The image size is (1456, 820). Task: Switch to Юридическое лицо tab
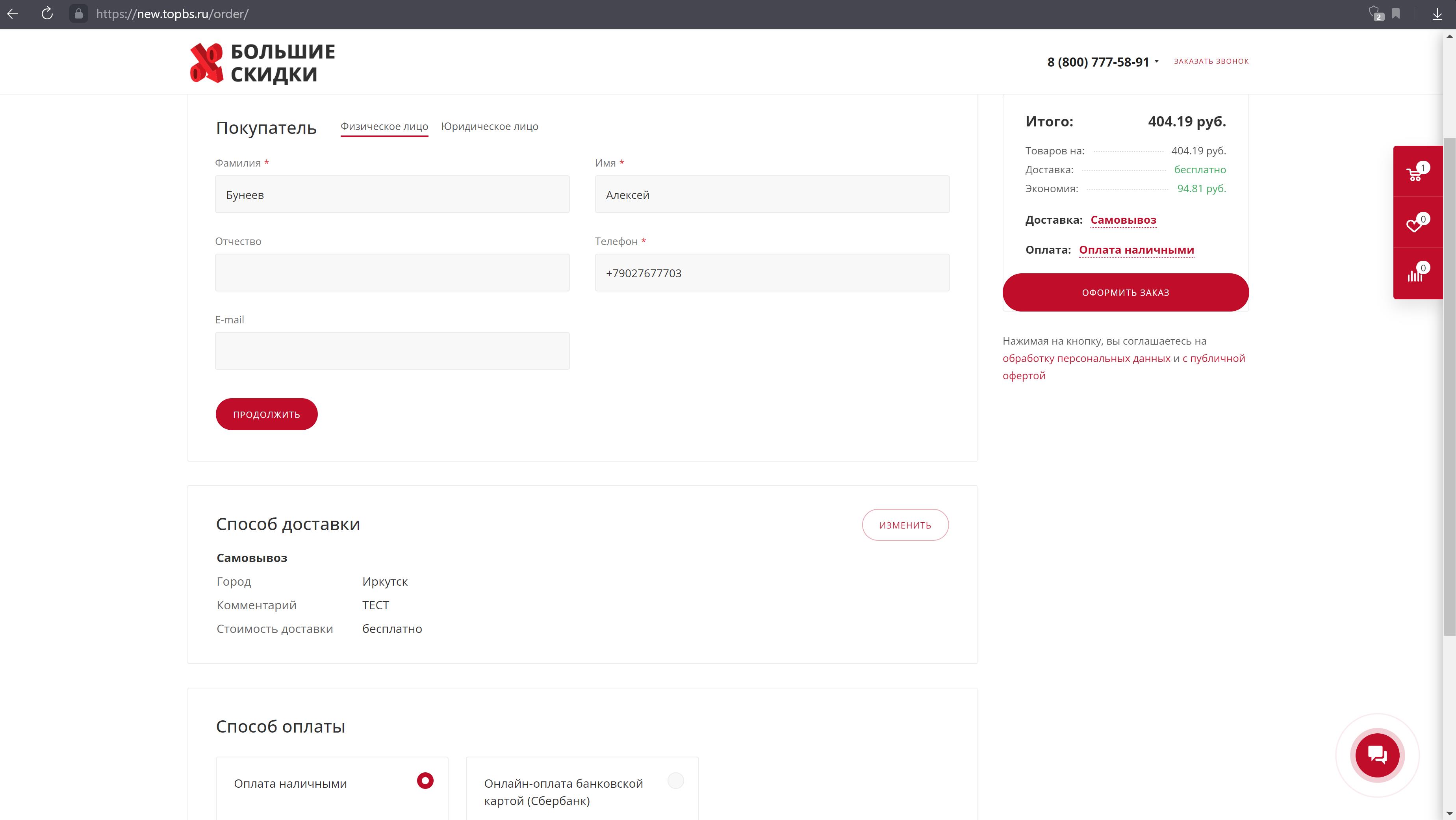490,126
